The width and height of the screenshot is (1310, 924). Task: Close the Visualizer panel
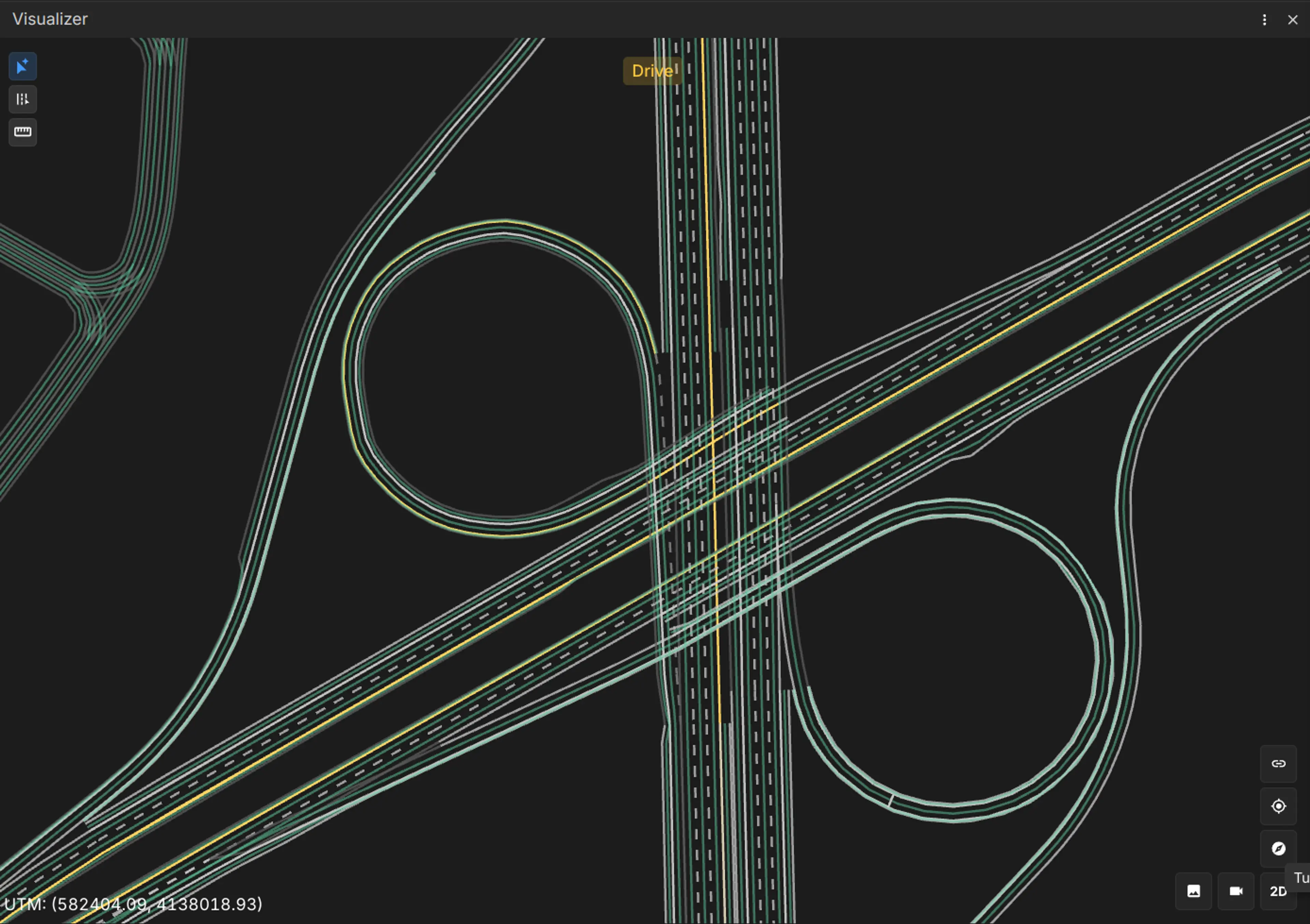click(1292, 20)
